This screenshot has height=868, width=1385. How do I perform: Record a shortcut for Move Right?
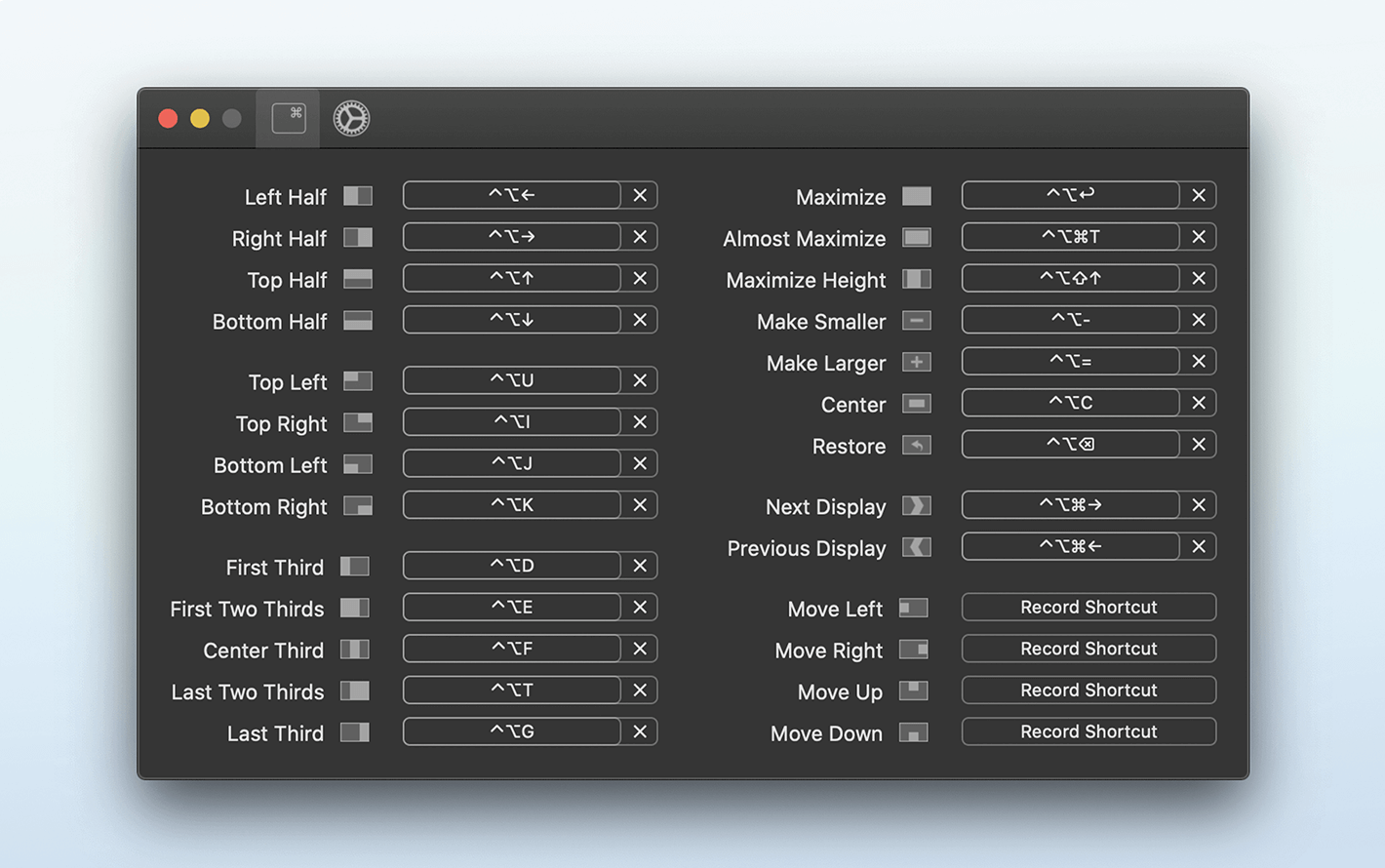(1088, 649)
